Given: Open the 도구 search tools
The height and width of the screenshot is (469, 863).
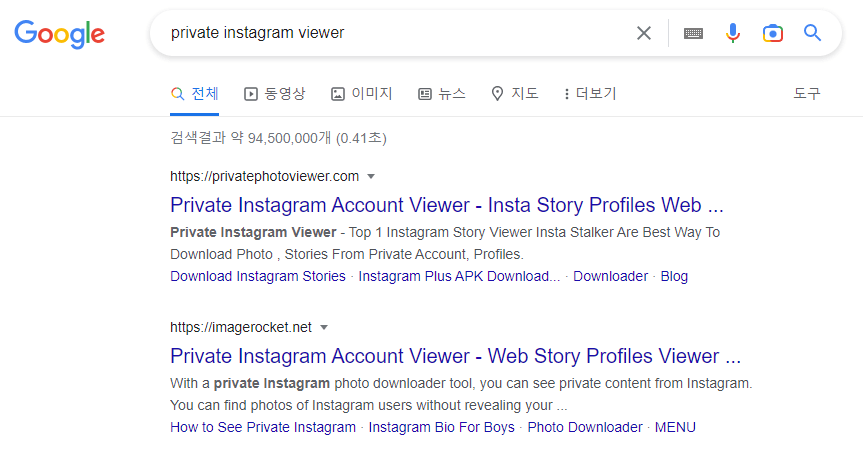Looking at the screenshot, I should [806, 94].
